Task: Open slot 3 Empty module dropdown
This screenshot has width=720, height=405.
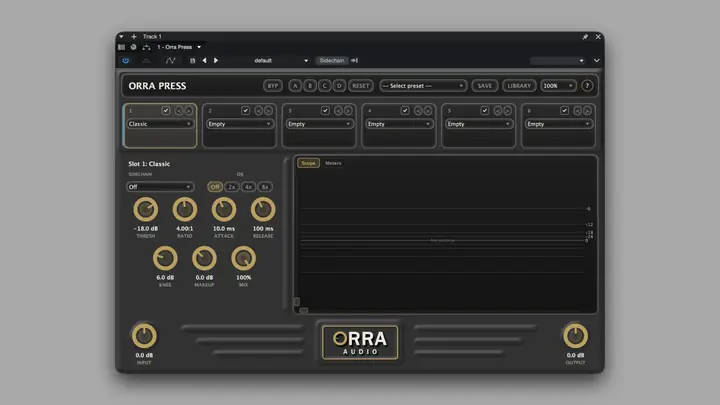Action: [x=319, y=124]
